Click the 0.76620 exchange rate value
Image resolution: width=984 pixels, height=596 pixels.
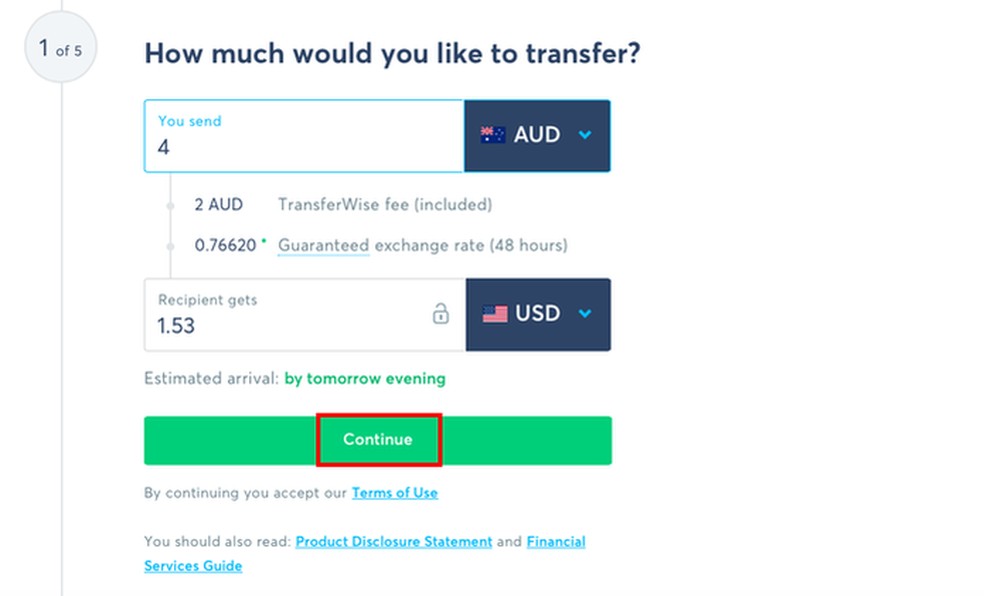pos(225,245)
